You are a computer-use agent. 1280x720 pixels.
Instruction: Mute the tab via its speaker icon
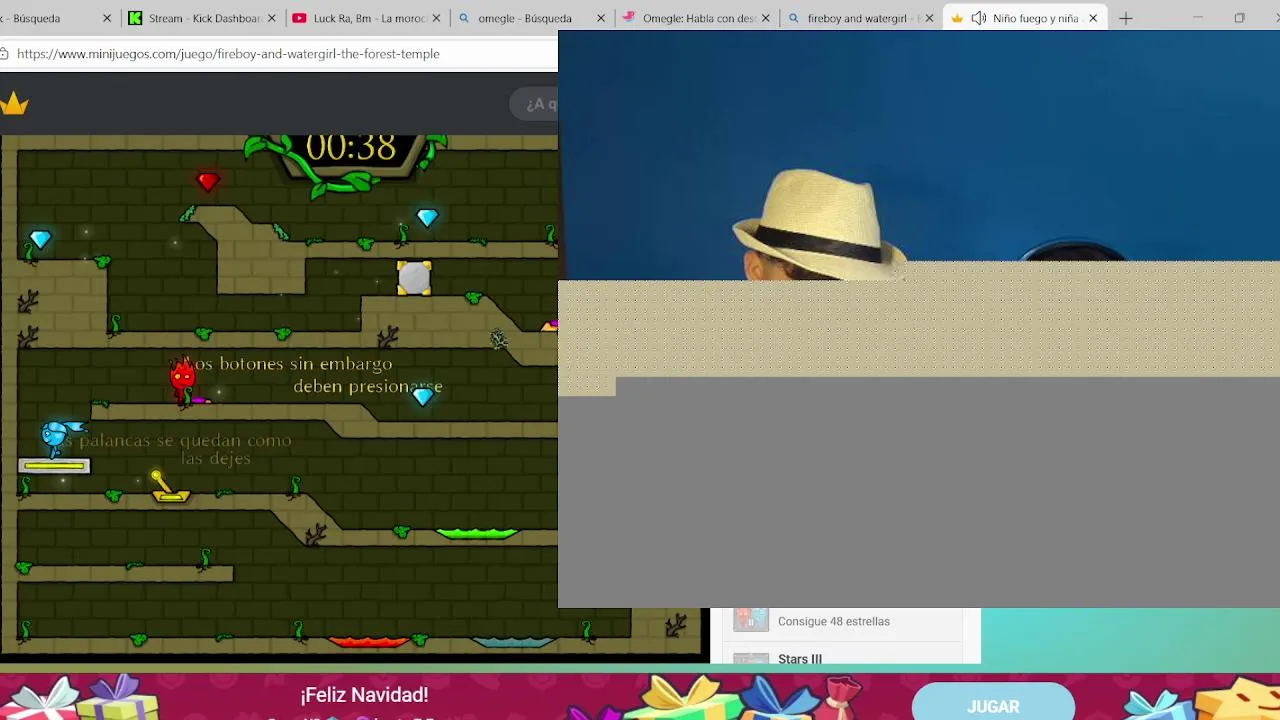[x=978, y=18]
